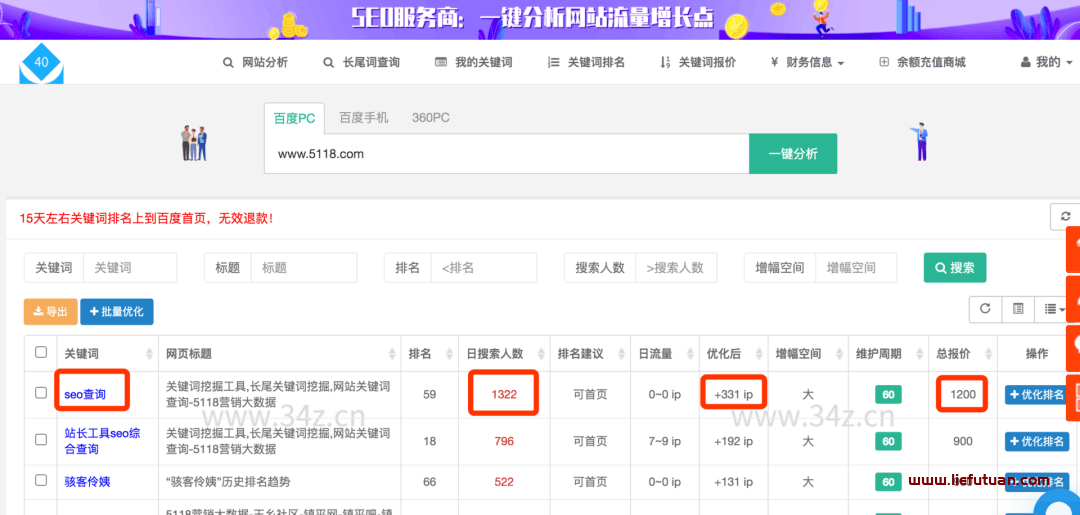Tick the checkbox for seo查询 row

tap(41, 393)
